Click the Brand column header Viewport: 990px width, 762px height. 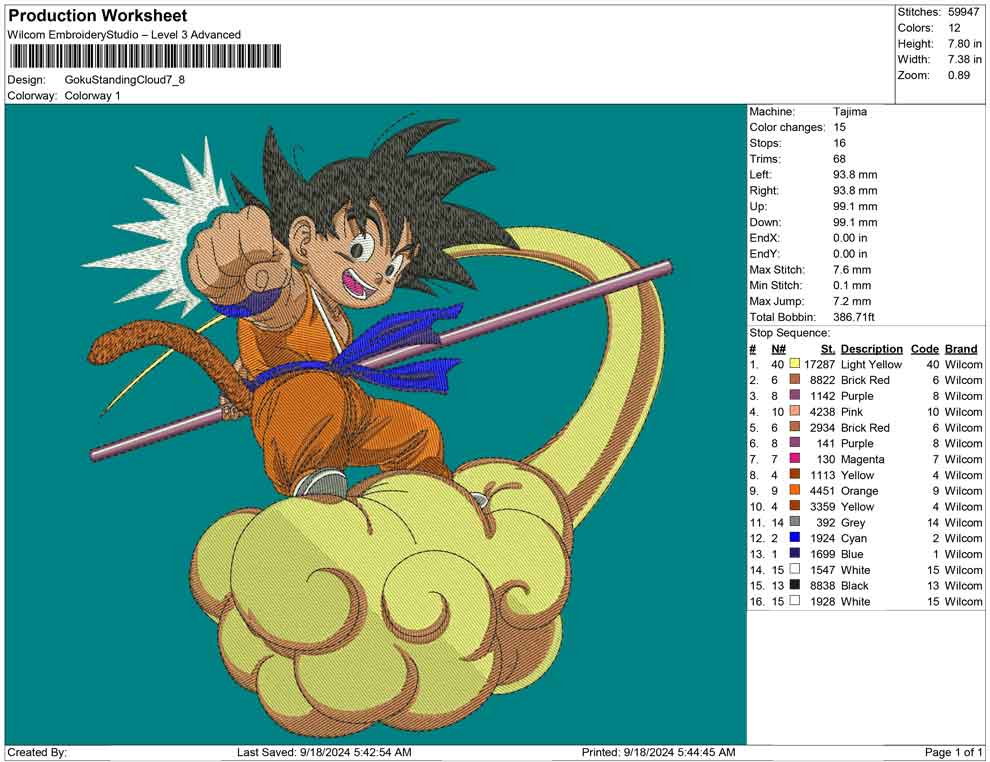pyautogui.click(x=961, y=348)
